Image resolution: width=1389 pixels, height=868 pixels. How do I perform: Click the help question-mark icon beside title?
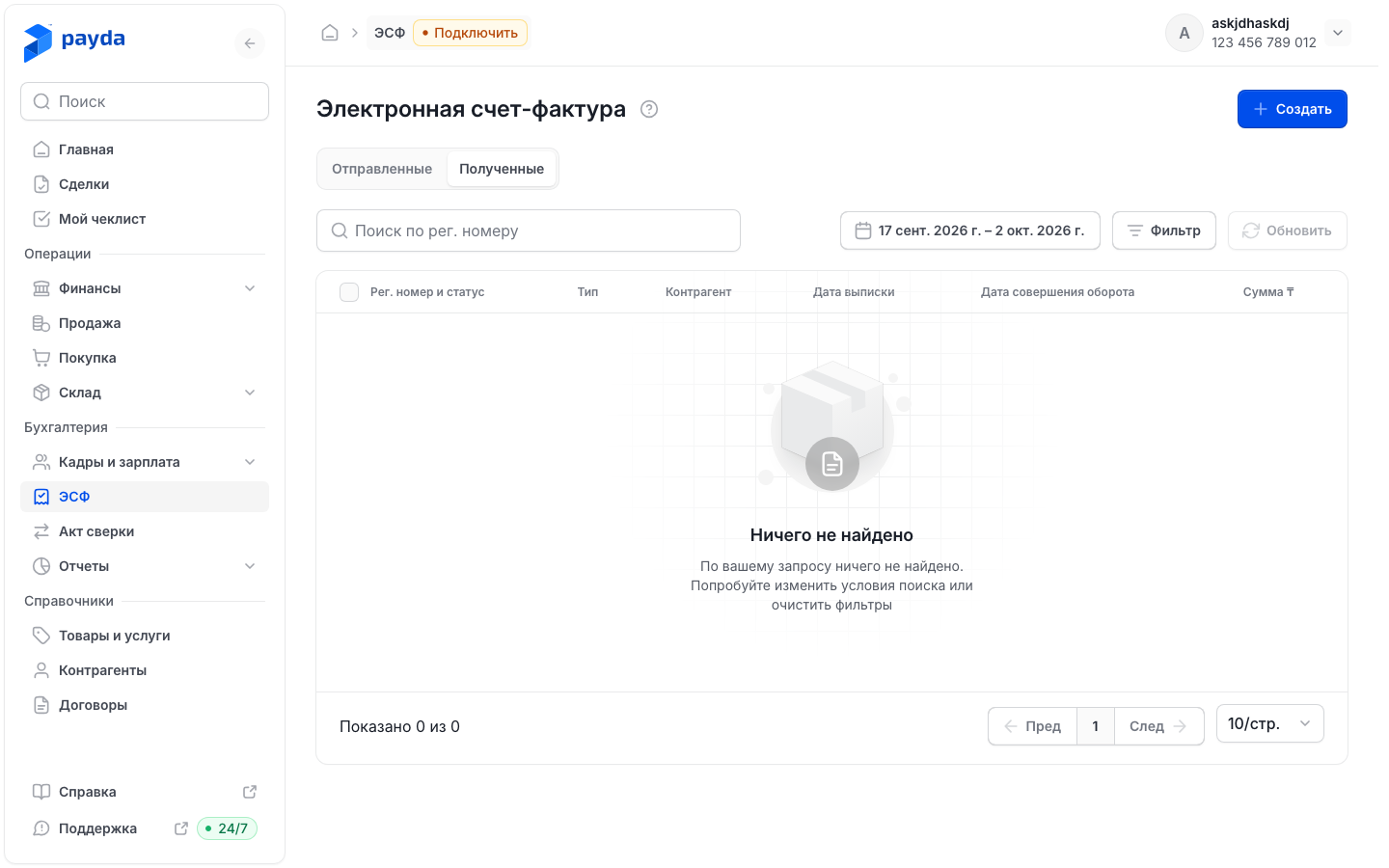click(x=649, y=109)
